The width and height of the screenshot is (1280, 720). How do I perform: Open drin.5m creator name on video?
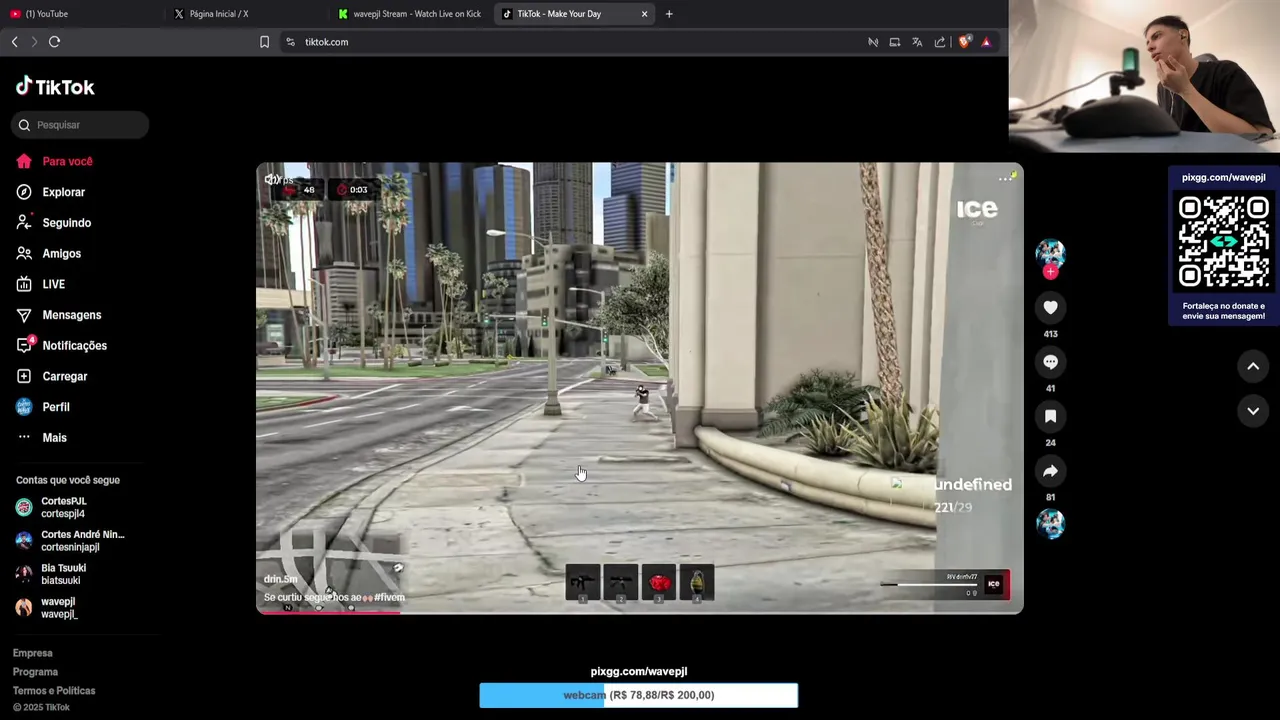coord(281,579)
